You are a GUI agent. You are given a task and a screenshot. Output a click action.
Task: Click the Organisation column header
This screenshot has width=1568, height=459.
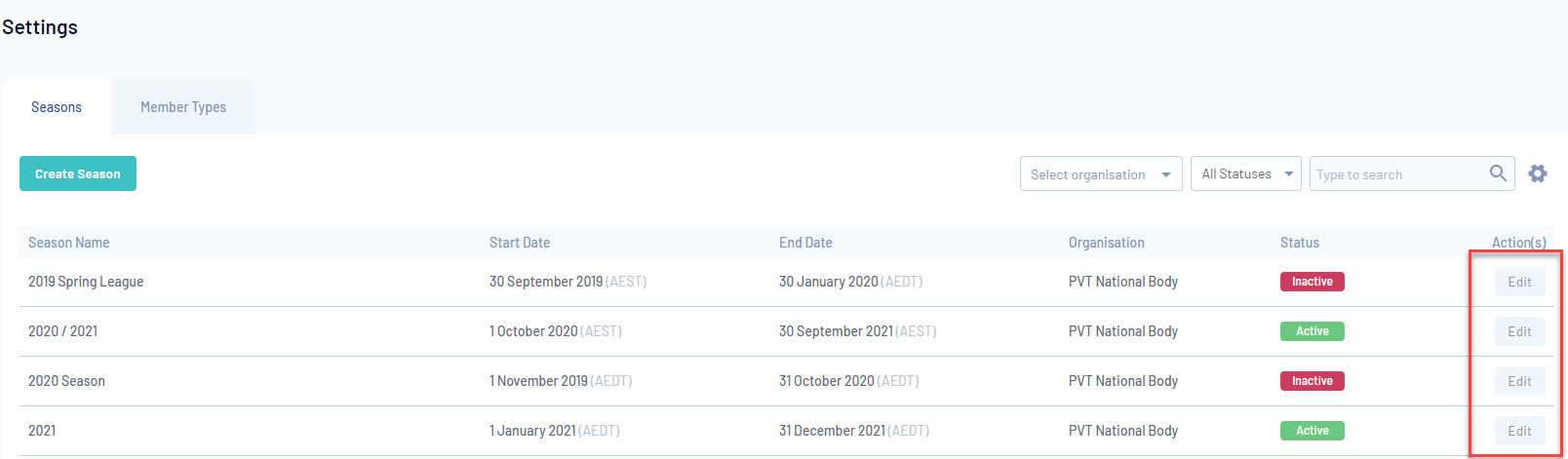(x=1106, y=243)
